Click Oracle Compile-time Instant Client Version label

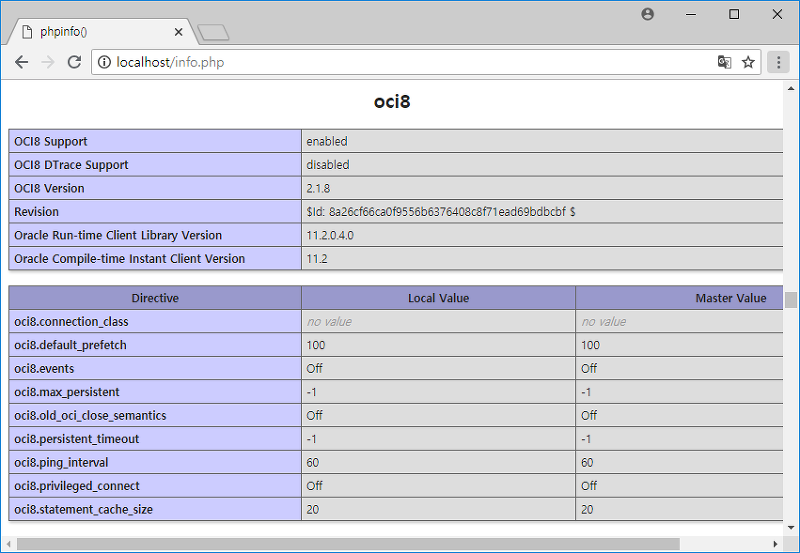(130, 259)
